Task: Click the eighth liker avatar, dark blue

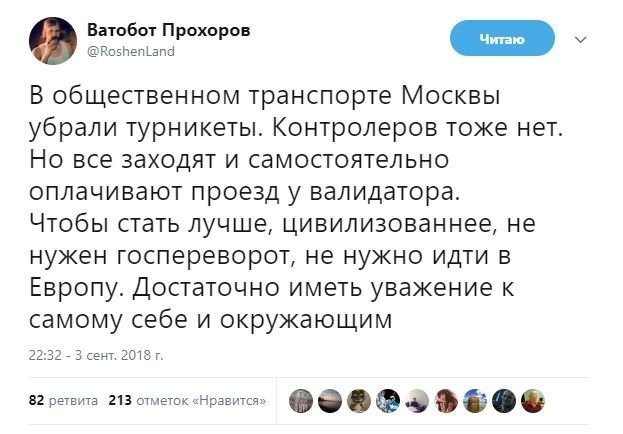Action: 505,401
